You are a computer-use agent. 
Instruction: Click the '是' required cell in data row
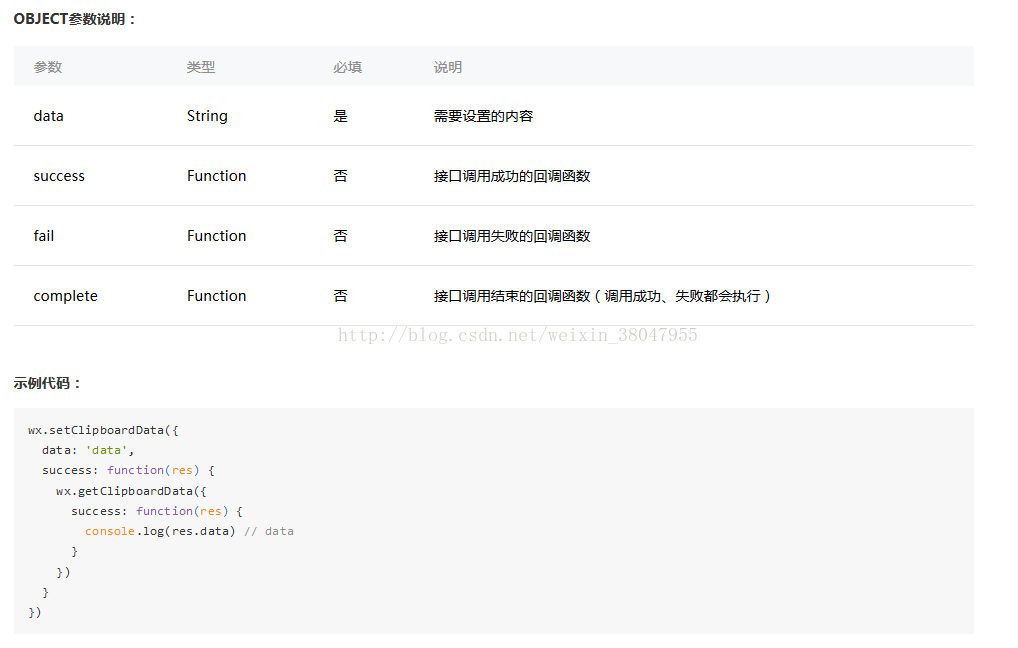340,116
